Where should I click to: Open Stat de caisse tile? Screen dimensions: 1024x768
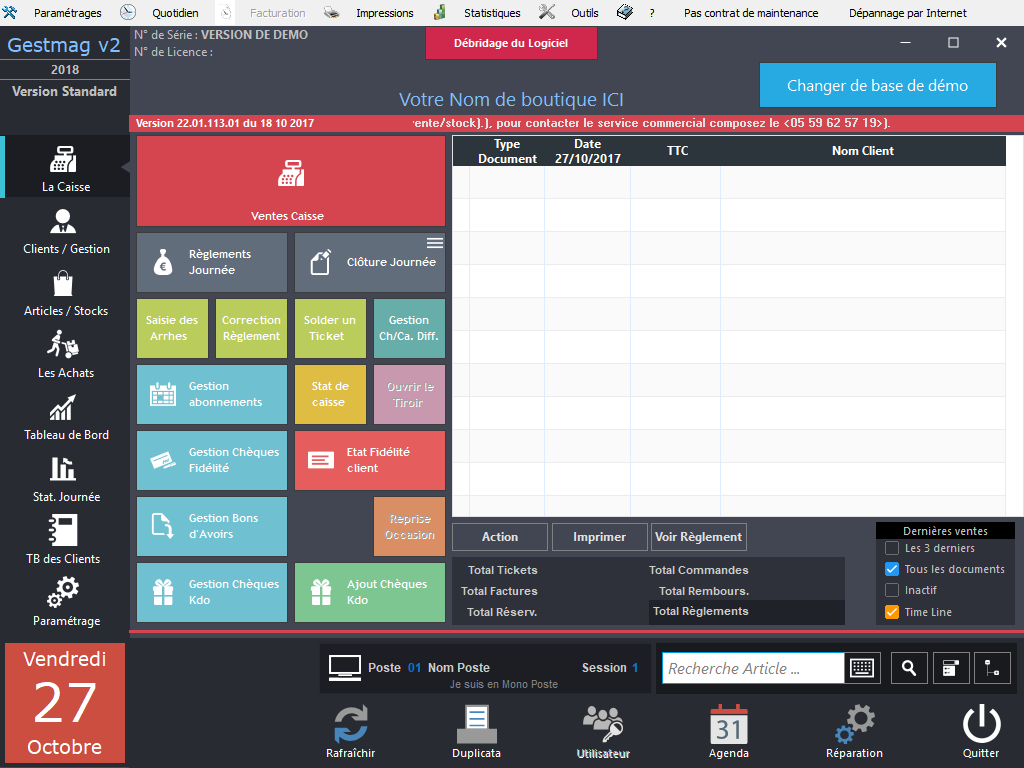click(x=330, y=394)
